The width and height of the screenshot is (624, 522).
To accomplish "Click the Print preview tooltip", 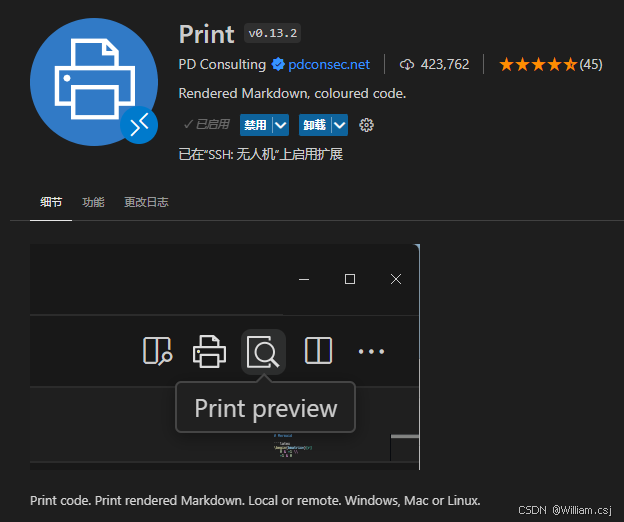I will [265, 407].
